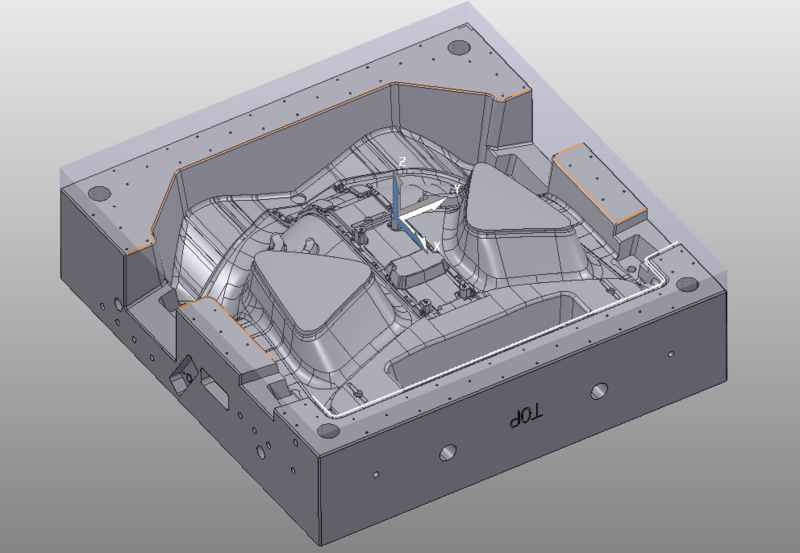Select the rectangular slot cutout on the left side face

click(214, 388)
